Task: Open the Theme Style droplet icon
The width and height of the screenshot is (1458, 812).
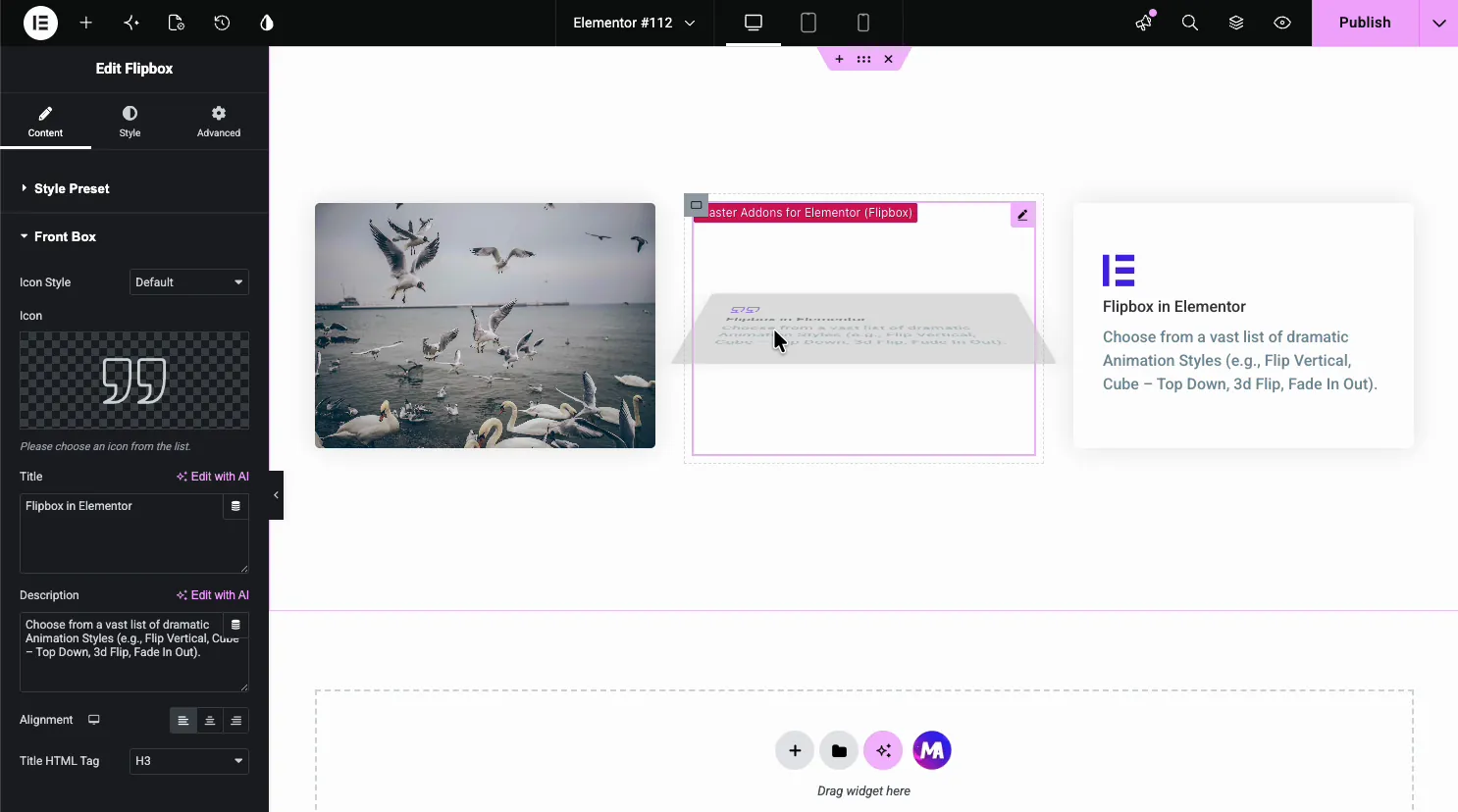Action: (267, 23)
